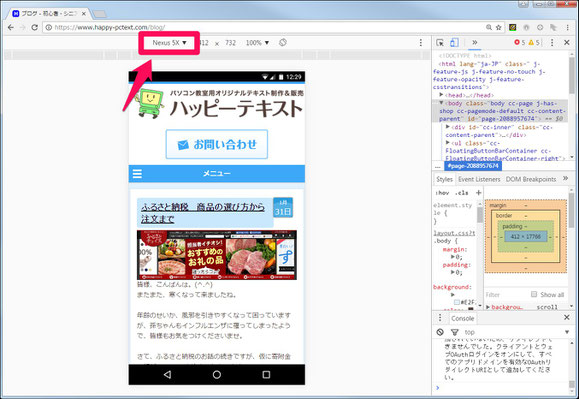This screenshot has width=579, height=399.
Task: Toggle the :hov element state button
Action: tap(442, 193)
